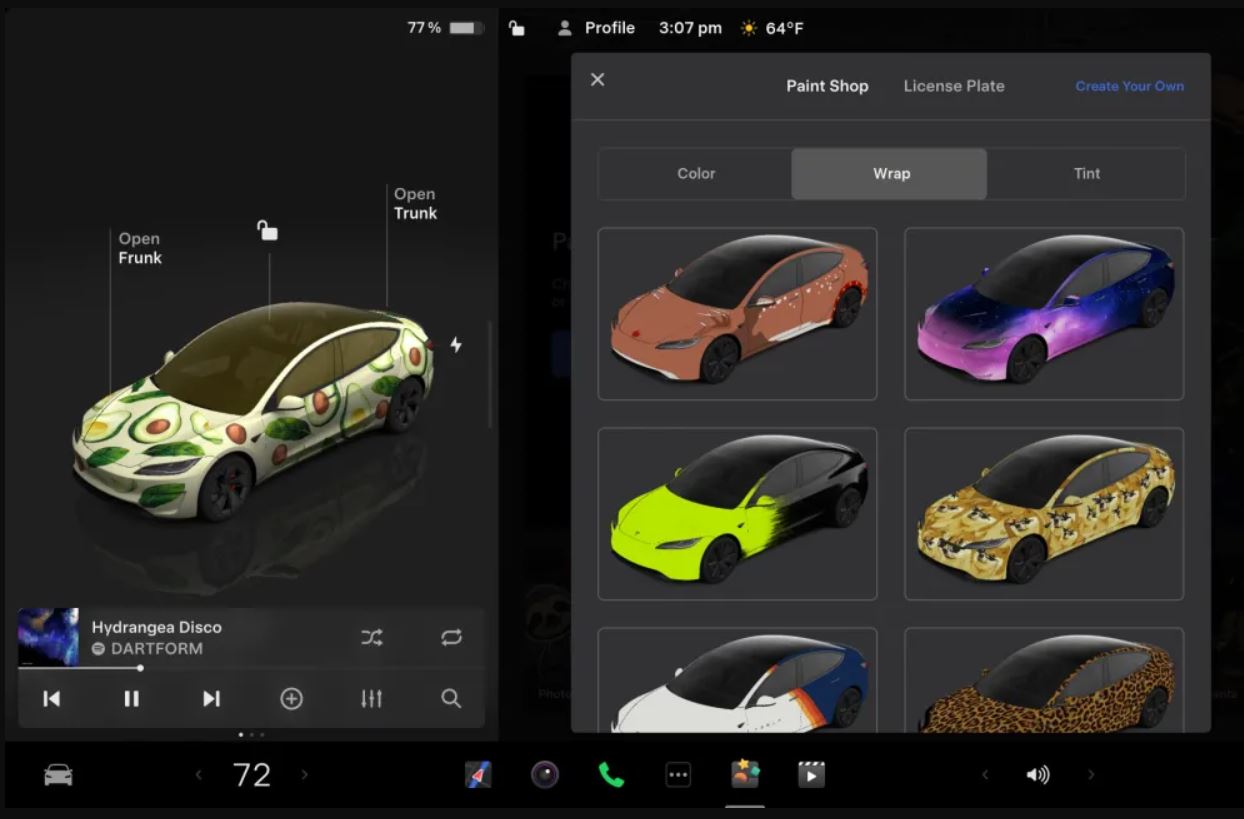
Task: Click the Create Your Own link
Action: [1129, 86]
